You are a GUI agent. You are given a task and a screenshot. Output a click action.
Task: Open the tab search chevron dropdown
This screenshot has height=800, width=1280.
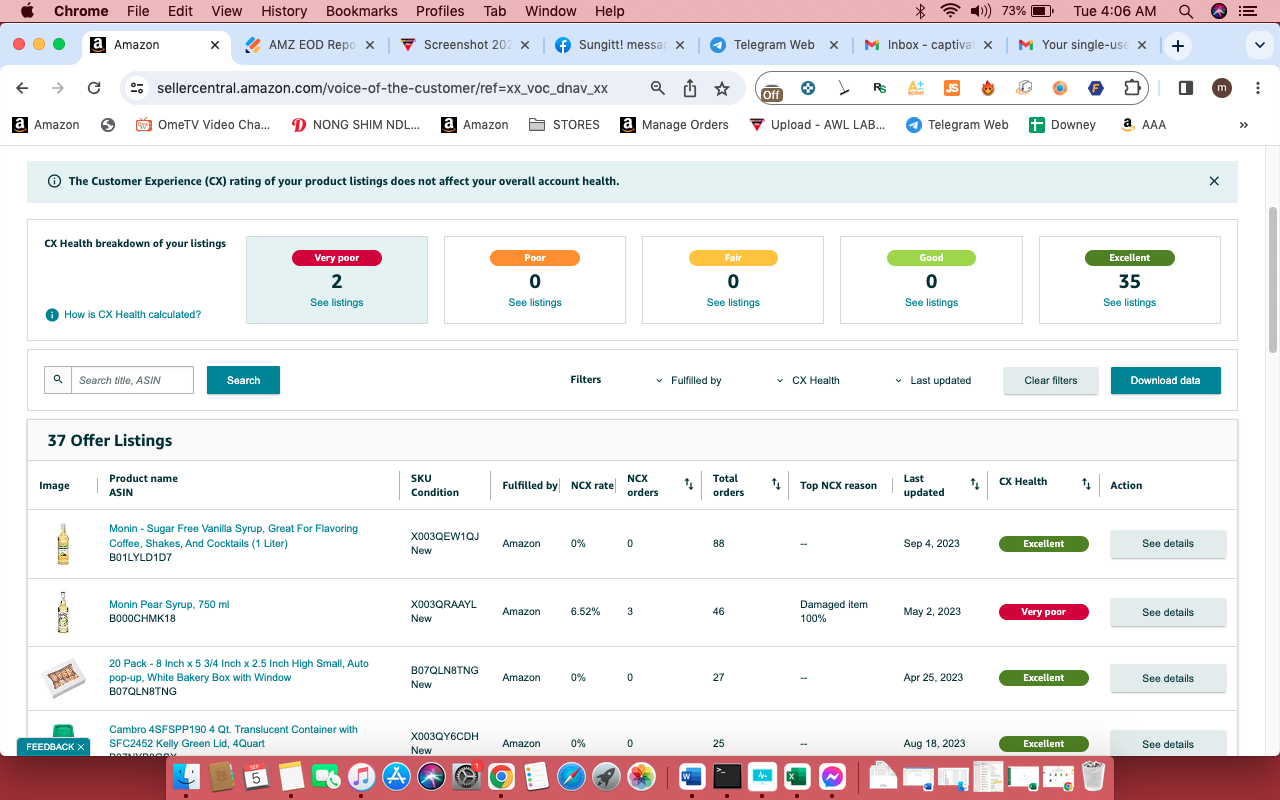coord(1259,46)
